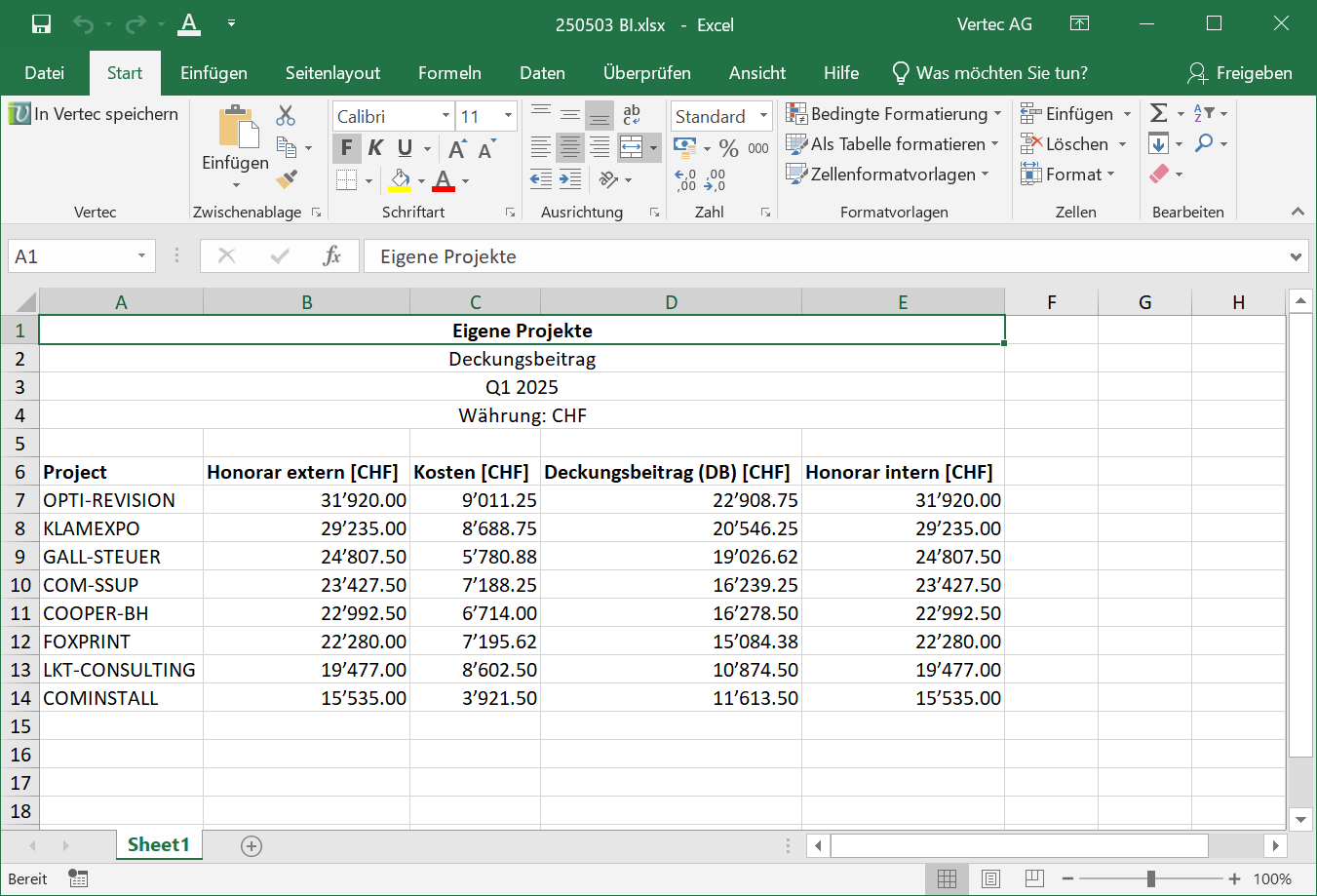This screenshot has width=1317, height=896.
Task: Click the percent style icon
Action: [728, 148]
